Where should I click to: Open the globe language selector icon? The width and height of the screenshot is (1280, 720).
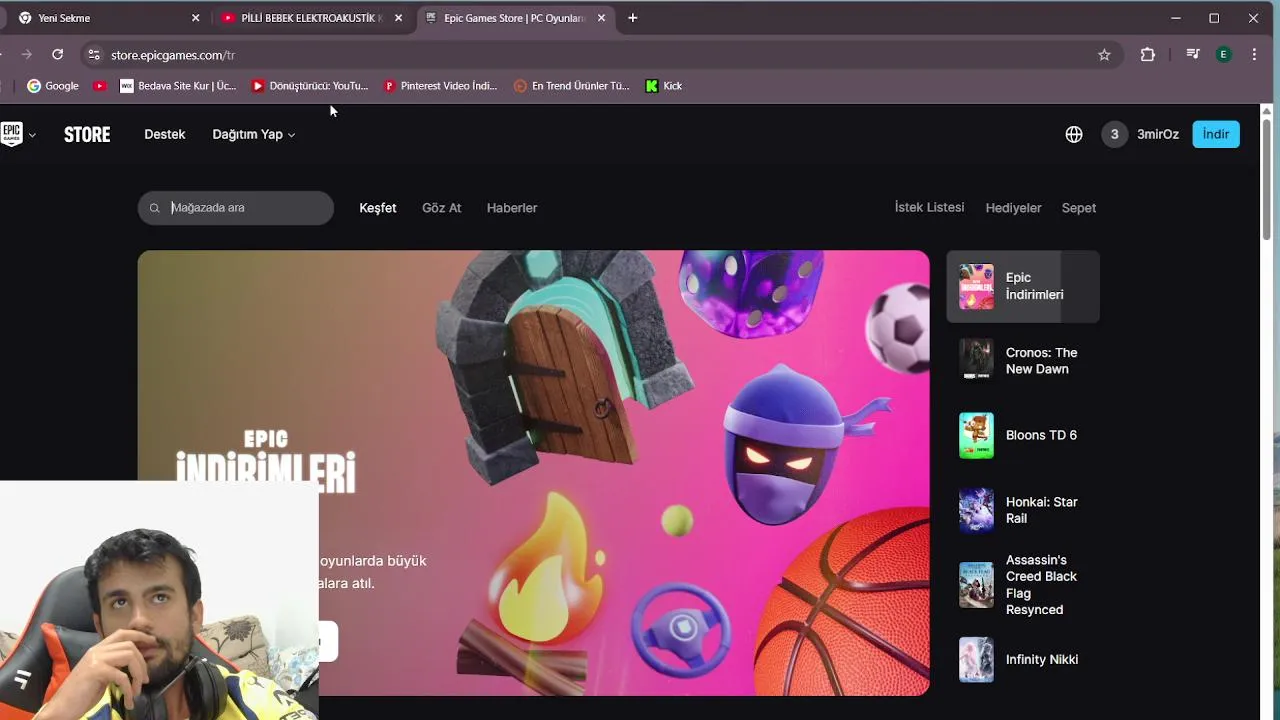point(1074,134)
